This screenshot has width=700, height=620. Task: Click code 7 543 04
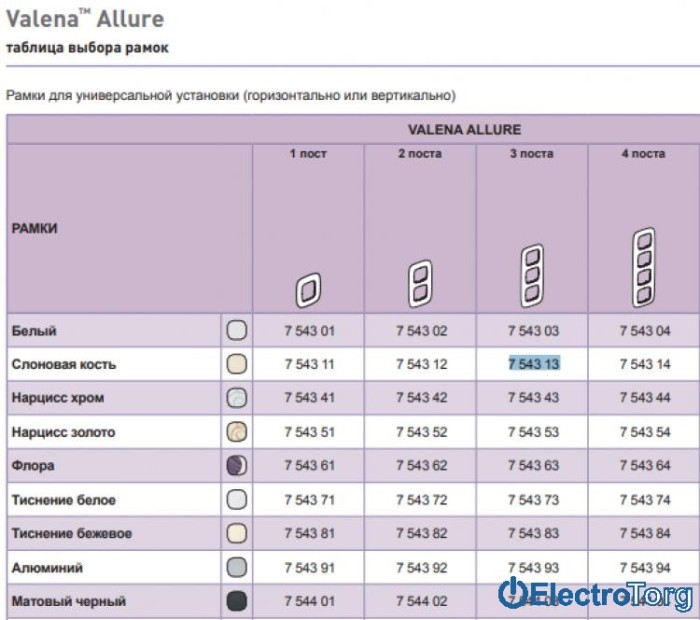pyautogui.click(x=645, y=331)
